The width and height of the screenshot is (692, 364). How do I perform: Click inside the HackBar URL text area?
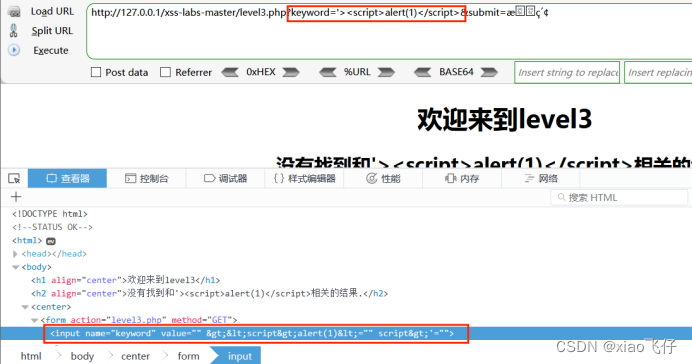tap(389, 32)
